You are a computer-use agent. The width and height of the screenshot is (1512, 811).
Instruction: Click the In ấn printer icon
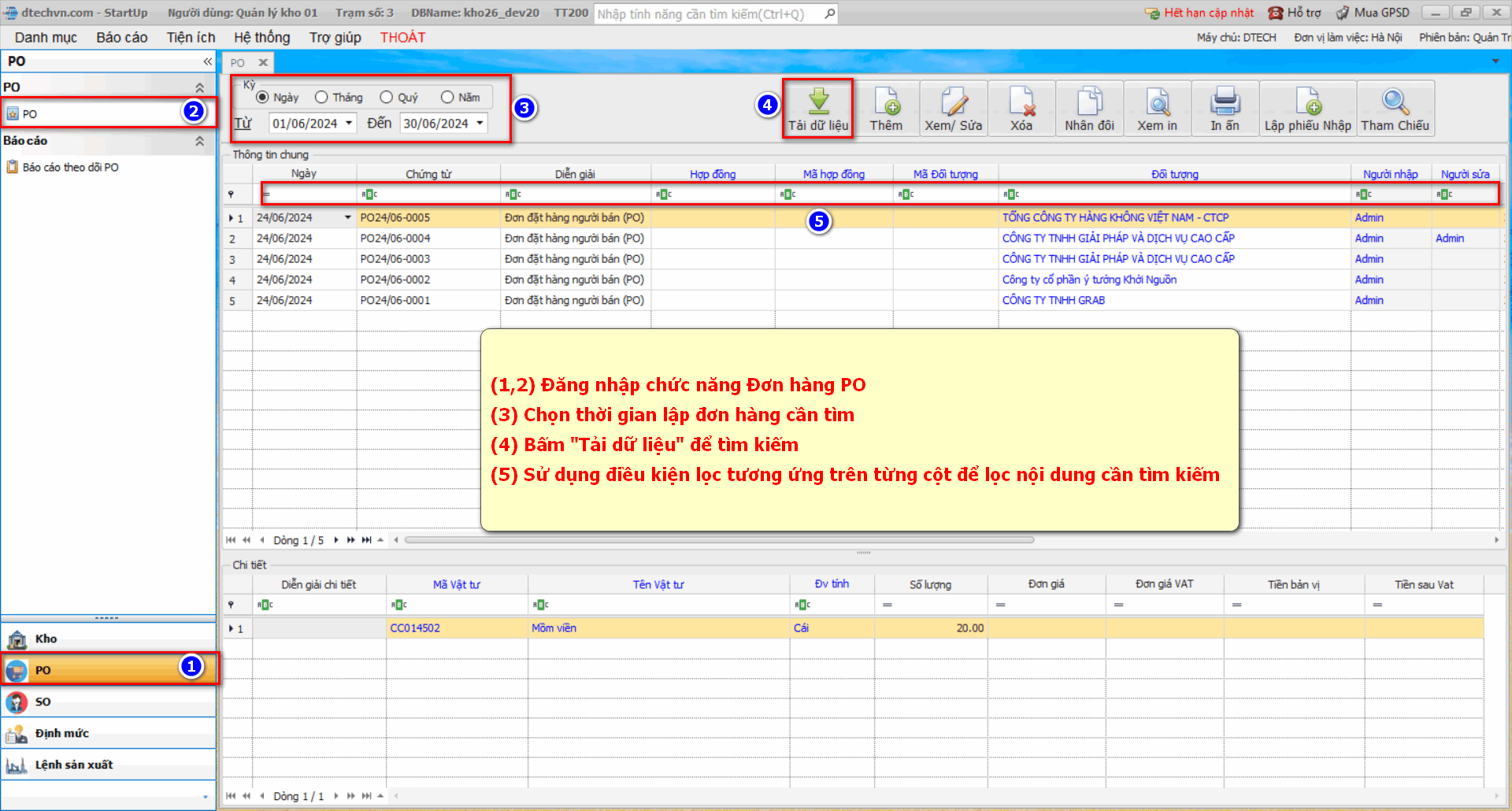1225,102
